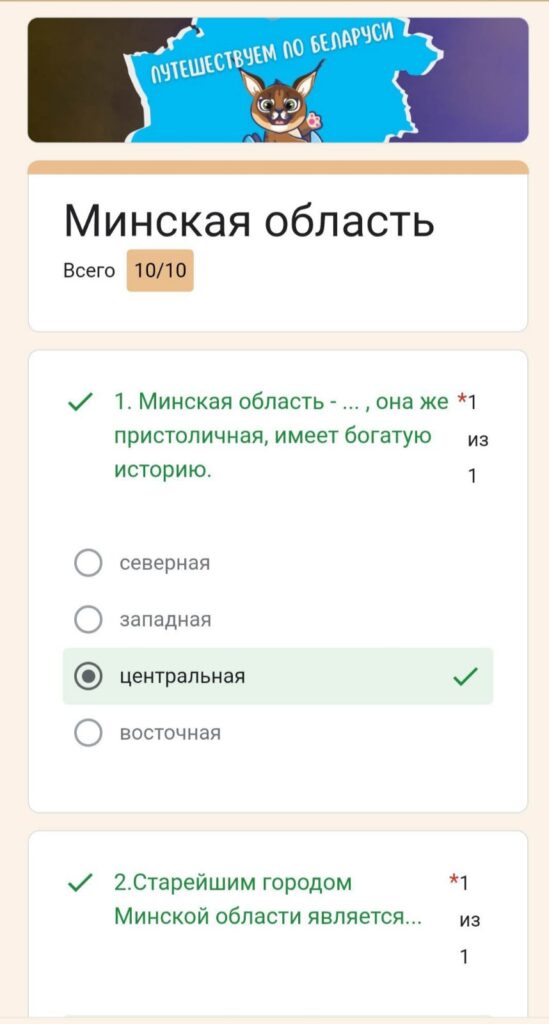Image resolution: width=549 pixels, height=1024 pixels.
Task: Click the Всего score label
Action: coord(89,270)
